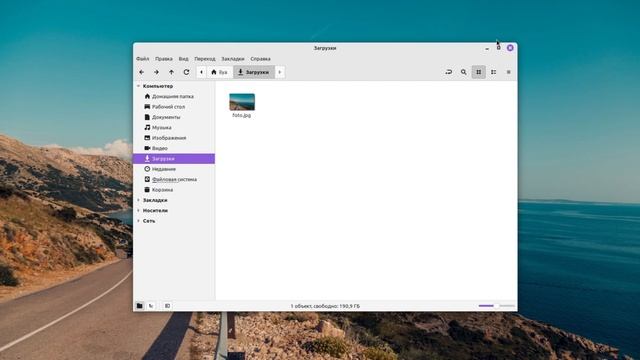Reload the current folder view
The width and height of the screenshot is (640, 360).
[187, 72]
